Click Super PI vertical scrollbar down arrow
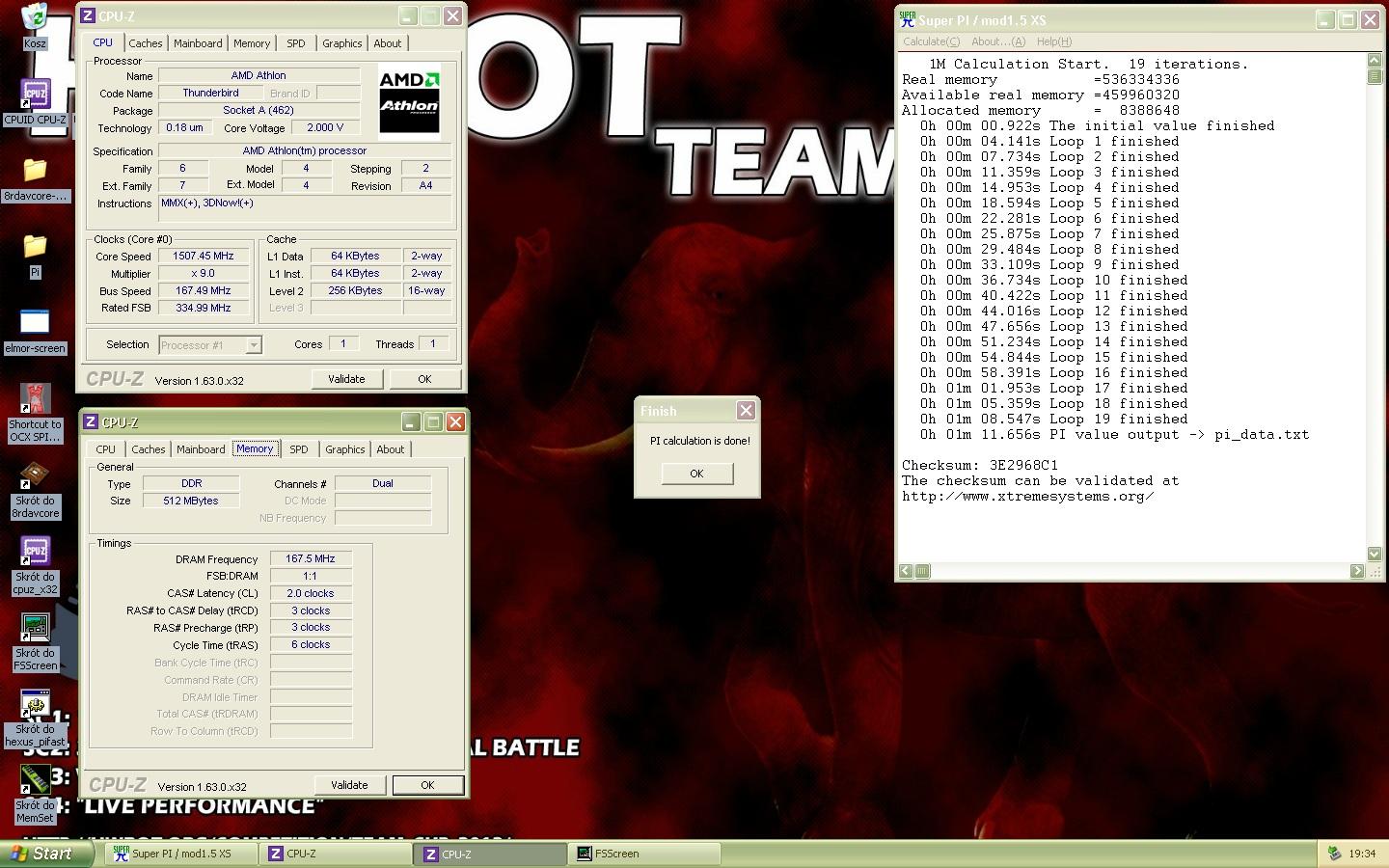 [x=1375, y=554]
